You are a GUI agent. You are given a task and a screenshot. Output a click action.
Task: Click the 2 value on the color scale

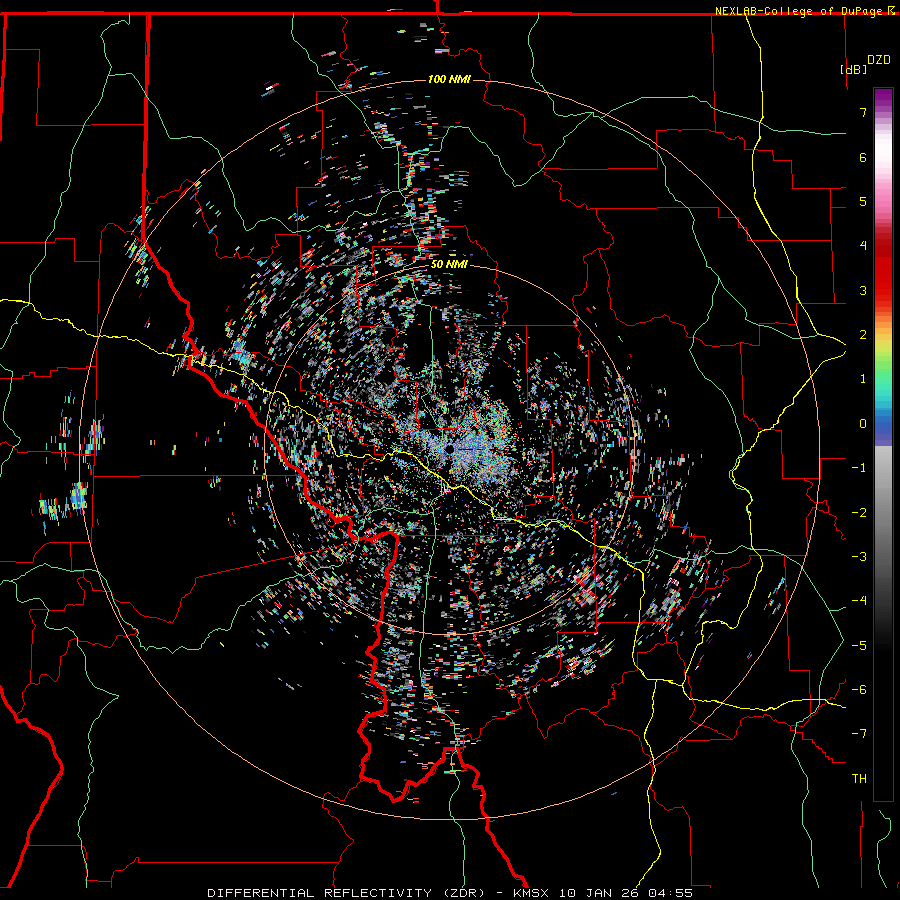point(863,335)
